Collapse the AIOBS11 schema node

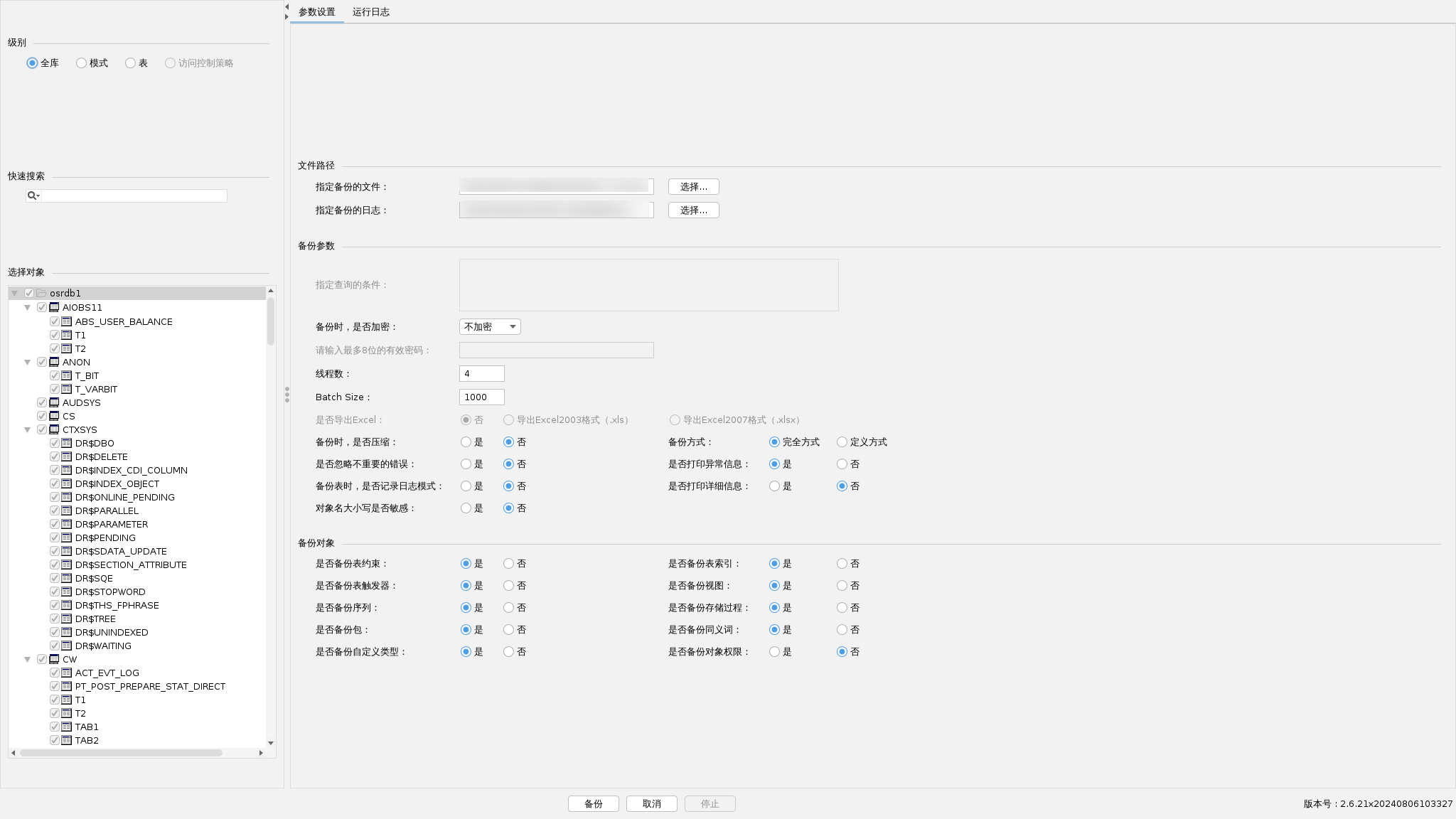click(x=28, y=307)
